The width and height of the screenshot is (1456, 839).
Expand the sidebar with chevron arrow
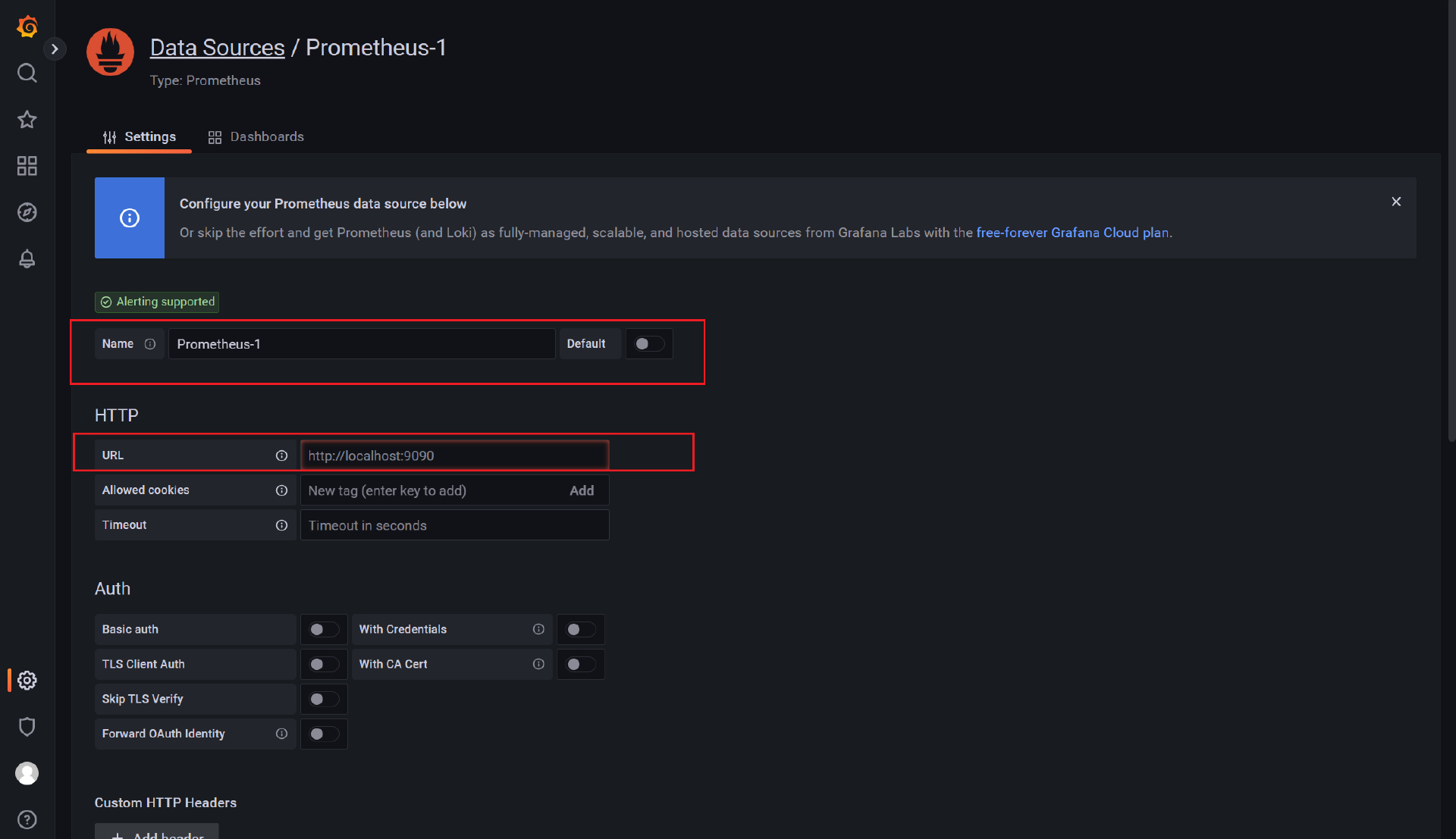[x=55, y=49]
